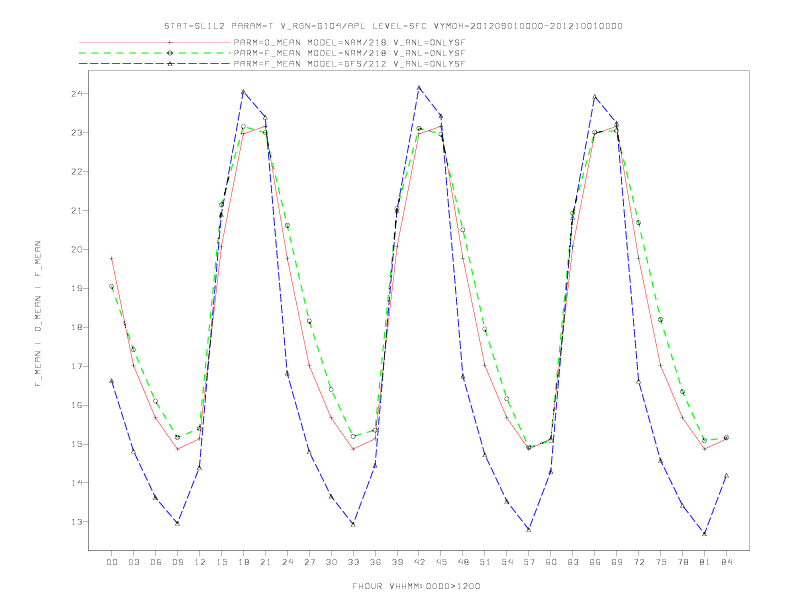Click x-axis forecast hour label 78
Viewport: 792px width, 612px height.
point(682,562)
